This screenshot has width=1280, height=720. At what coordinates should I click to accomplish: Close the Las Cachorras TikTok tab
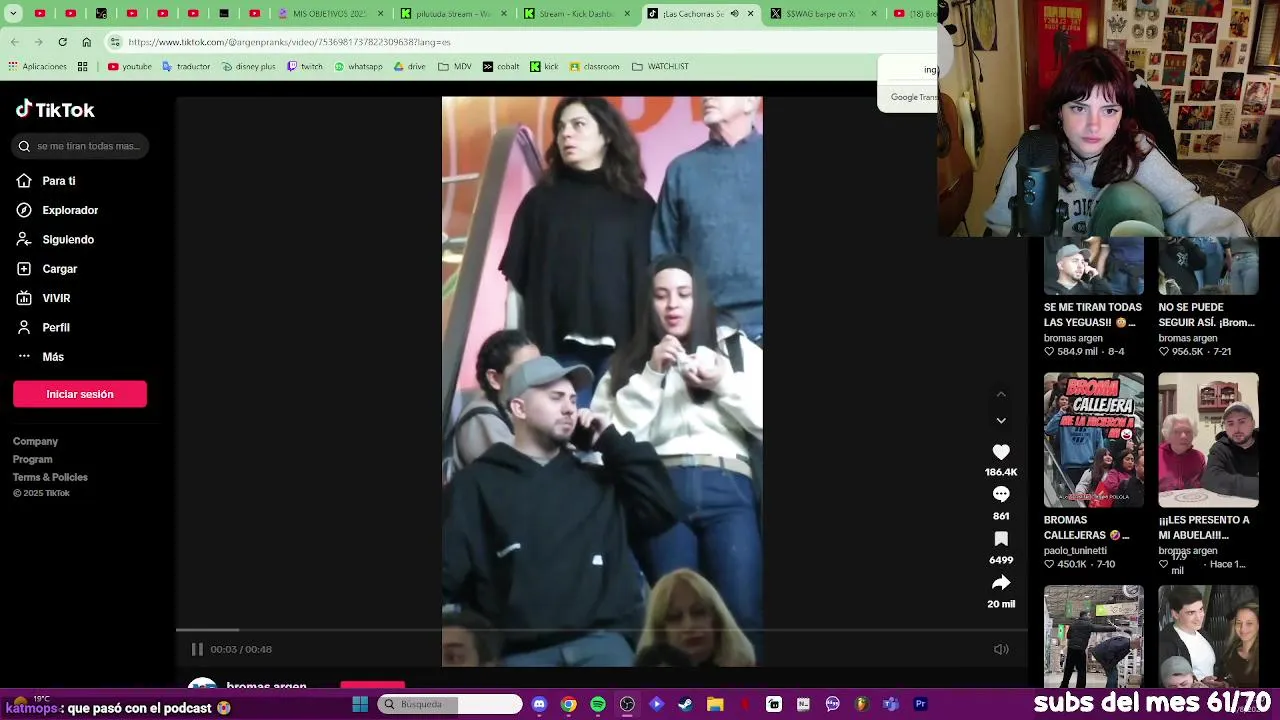749,14
